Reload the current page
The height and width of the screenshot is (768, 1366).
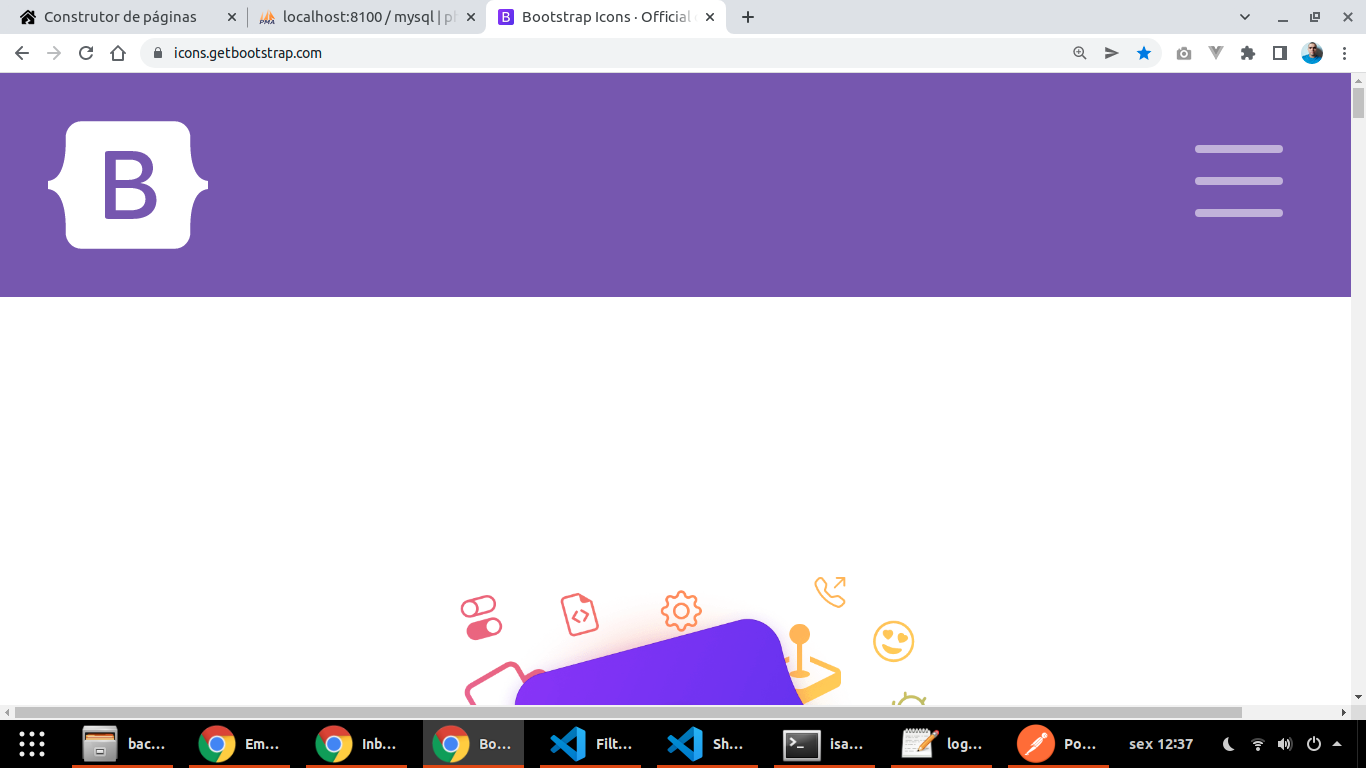pyautogui.click(x=85, y=53)
